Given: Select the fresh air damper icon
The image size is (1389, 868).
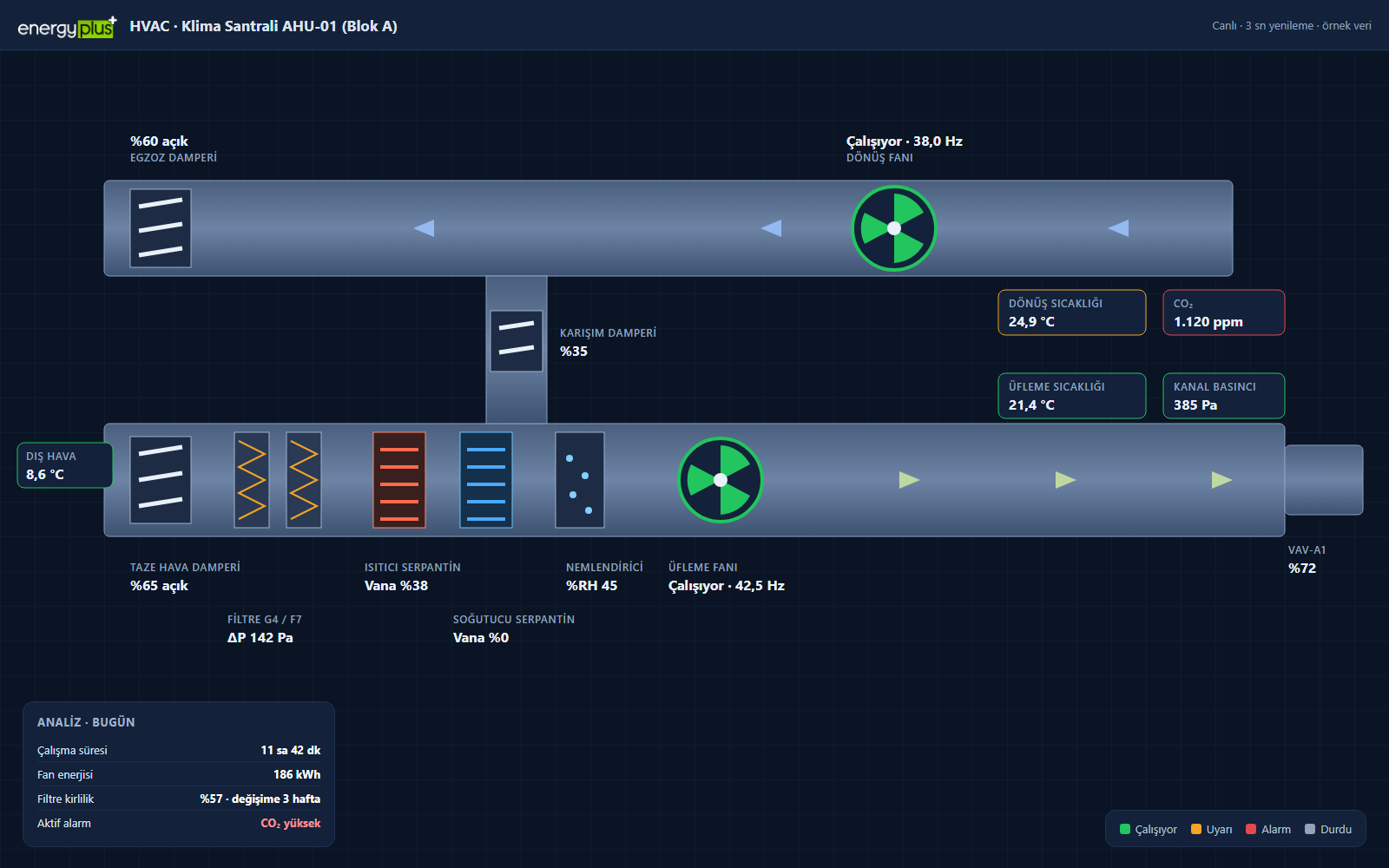Looking at the screenshot, I should pyautogui.click(x=161, y=480).
